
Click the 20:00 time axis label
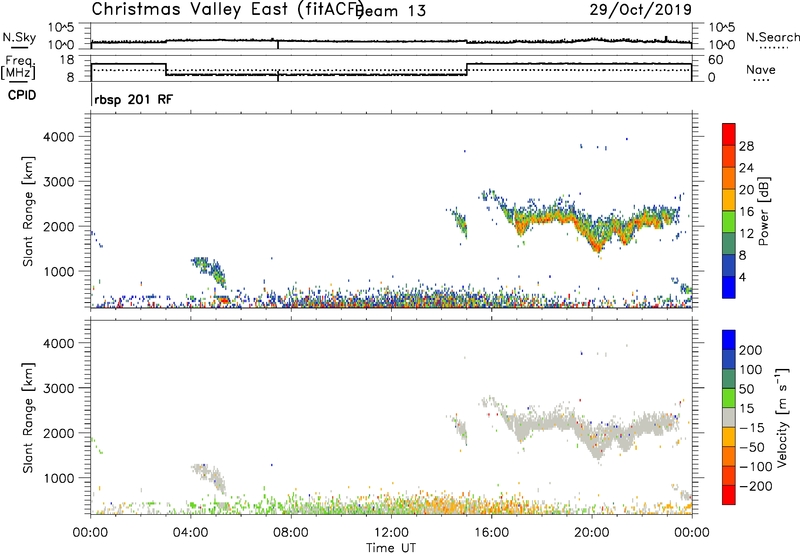coord(592,533)
